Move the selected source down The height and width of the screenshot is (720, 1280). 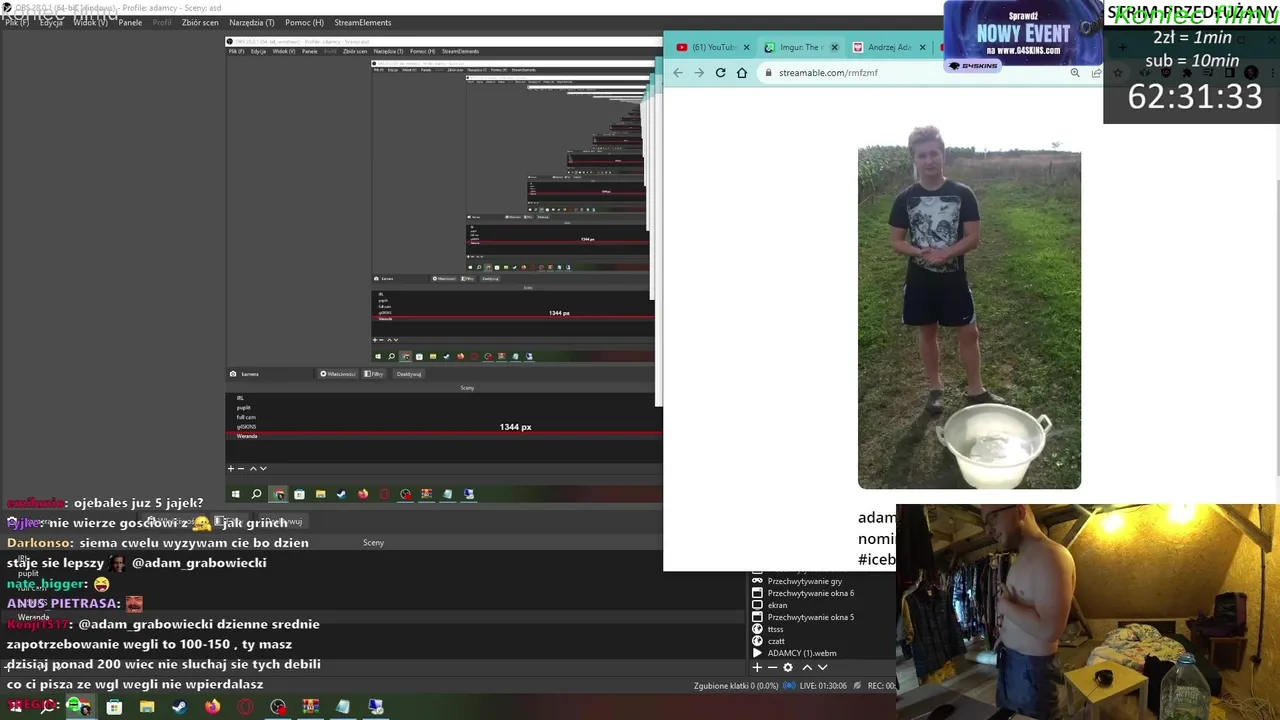tap(822, 667)
